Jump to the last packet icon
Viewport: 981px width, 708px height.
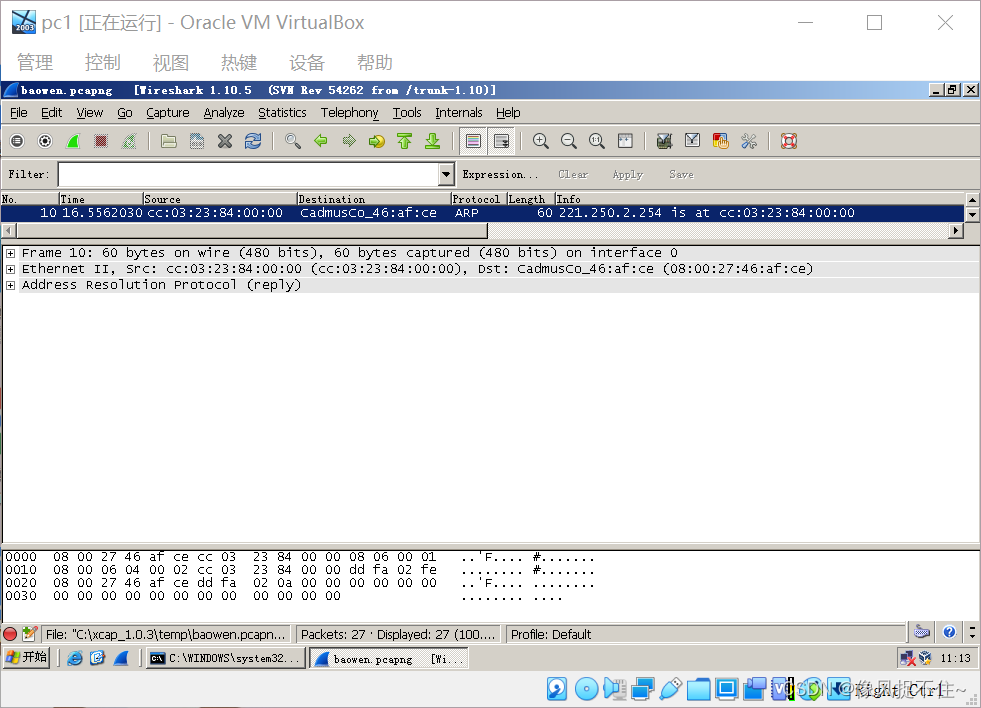pos(432,141)
